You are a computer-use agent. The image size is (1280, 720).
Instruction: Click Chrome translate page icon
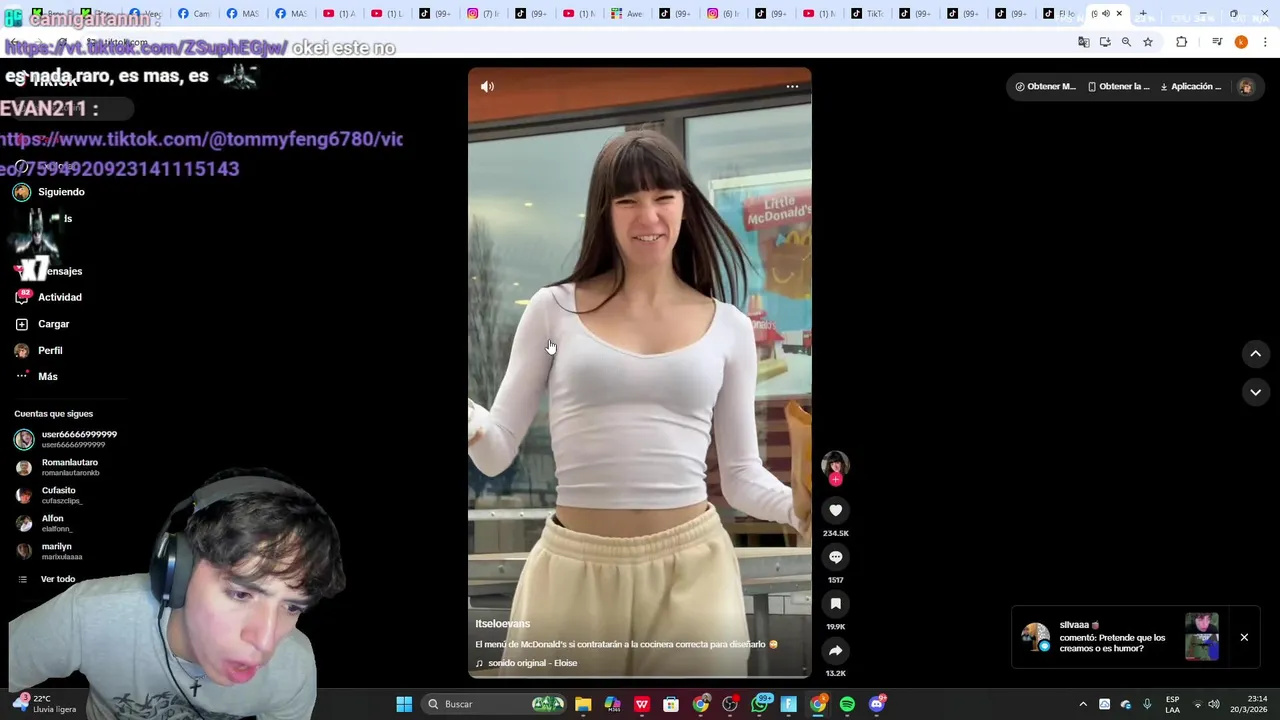pos(1083,42)
